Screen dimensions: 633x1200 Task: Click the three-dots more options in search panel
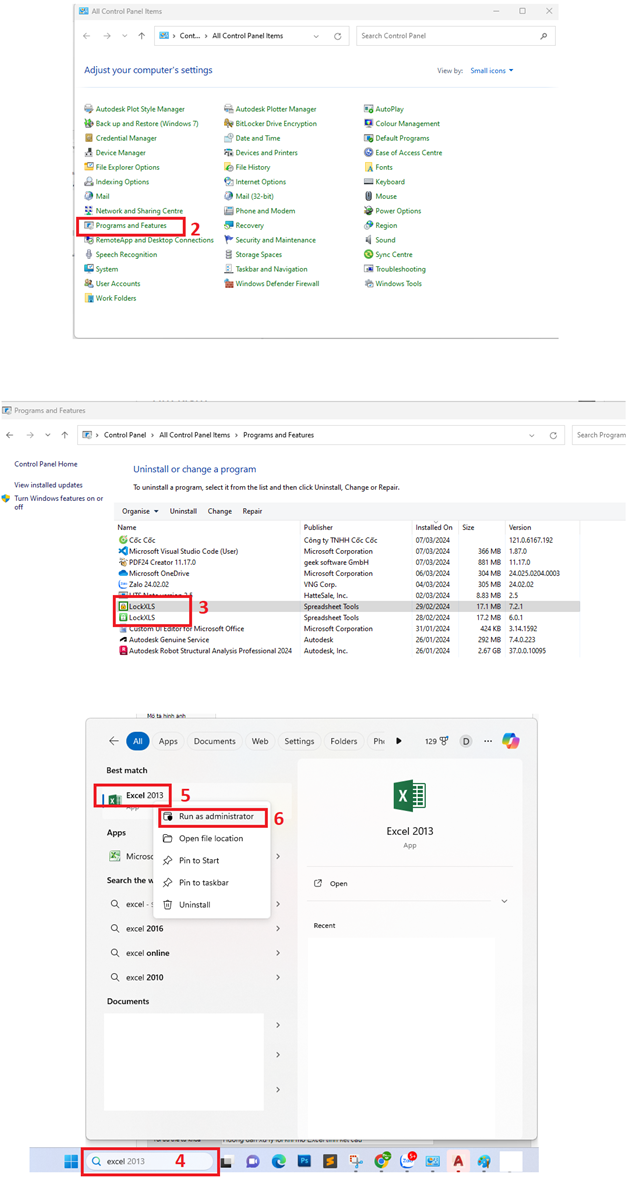[x=488, y=741]
